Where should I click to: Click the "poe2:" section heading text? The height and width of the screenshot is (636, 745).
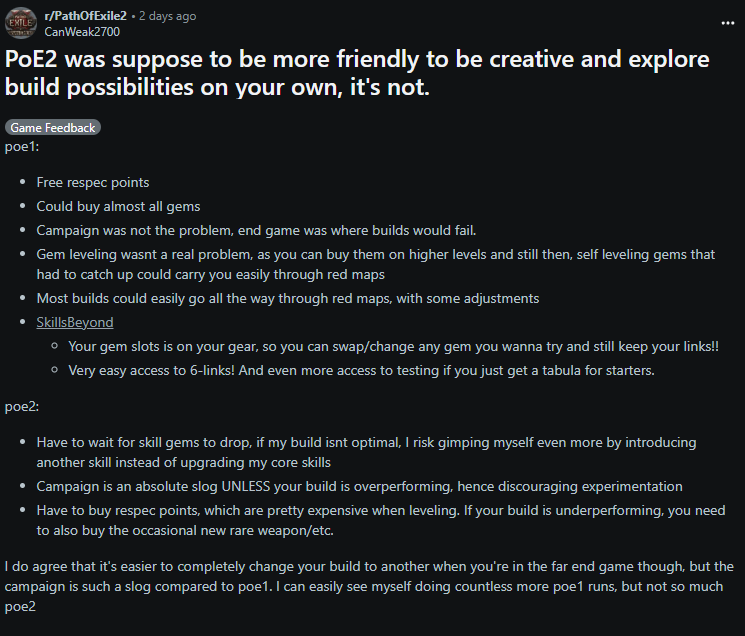point(22,408)
